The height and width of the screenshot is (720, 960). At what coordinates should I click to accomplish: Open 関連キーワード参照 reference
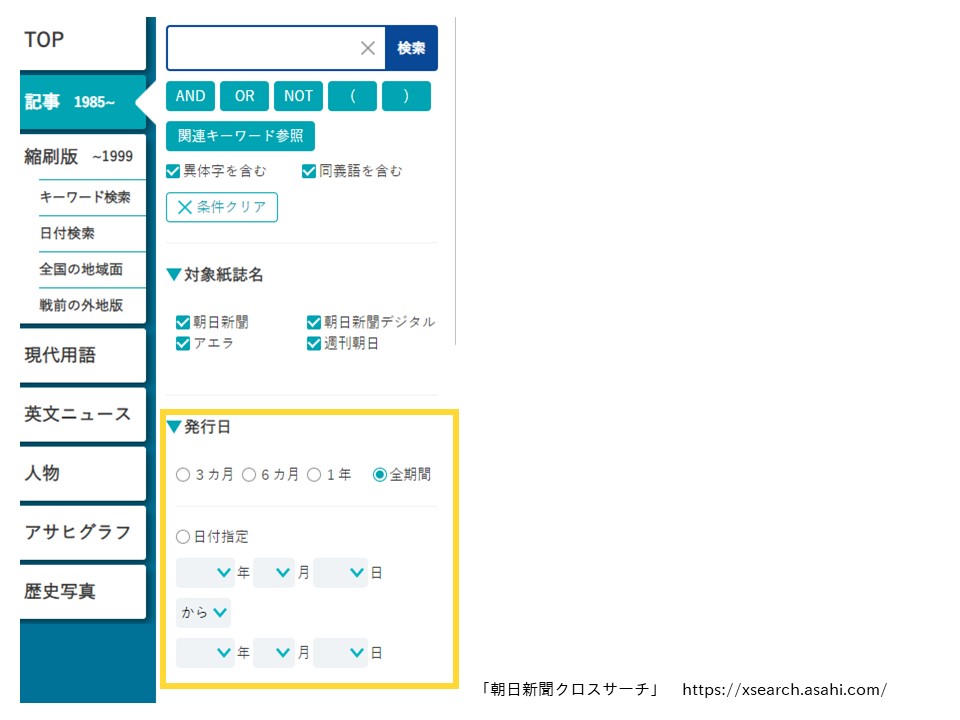click(x=240, y=136)
